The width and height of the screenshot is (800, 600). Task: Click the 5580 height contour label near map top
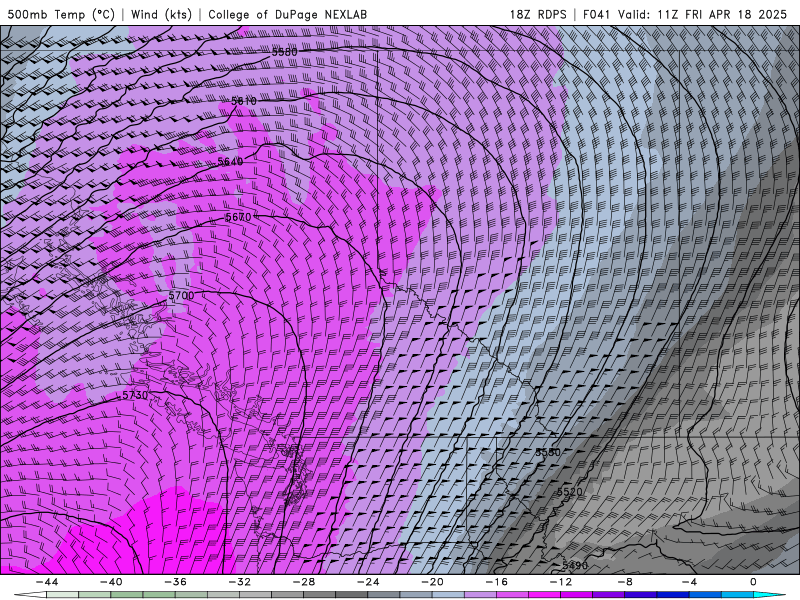point(284,52)
